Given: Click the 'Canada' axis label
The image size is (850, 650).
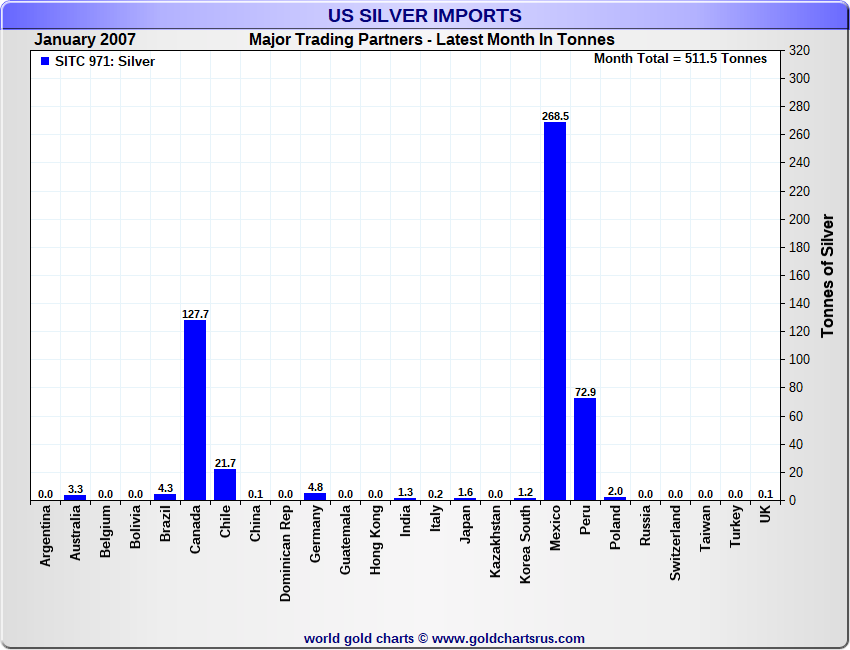Looking at the screenshot, I should (195, 530).
